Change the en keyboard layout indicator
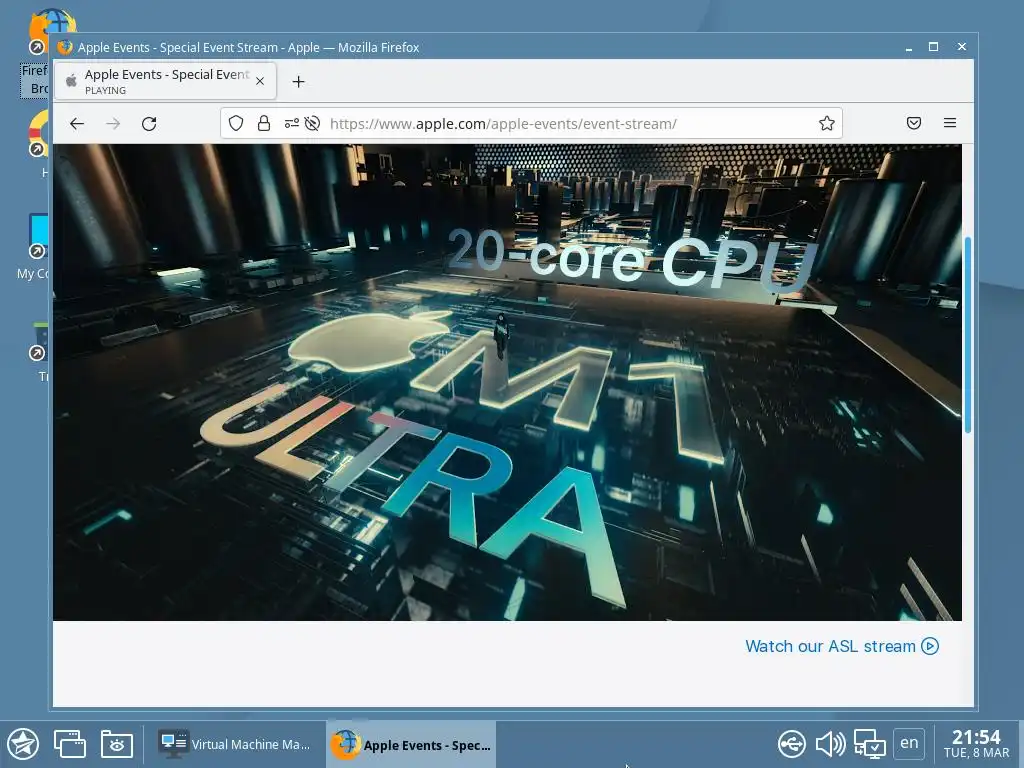This screenshot has width=1024, height=768. 909,743
